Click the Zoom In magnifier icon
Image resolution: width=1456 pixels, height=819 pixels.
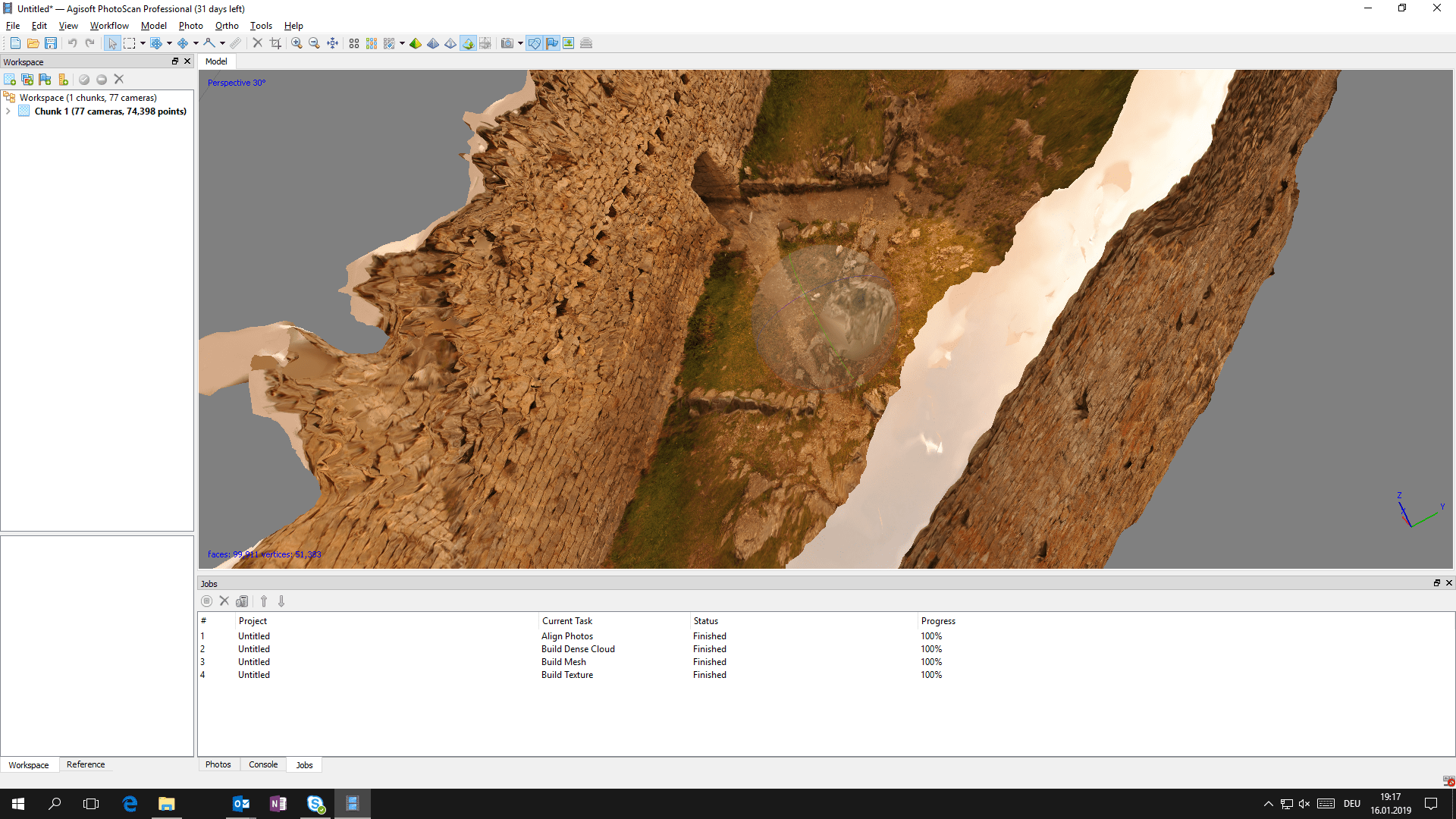tap(297, 43)
